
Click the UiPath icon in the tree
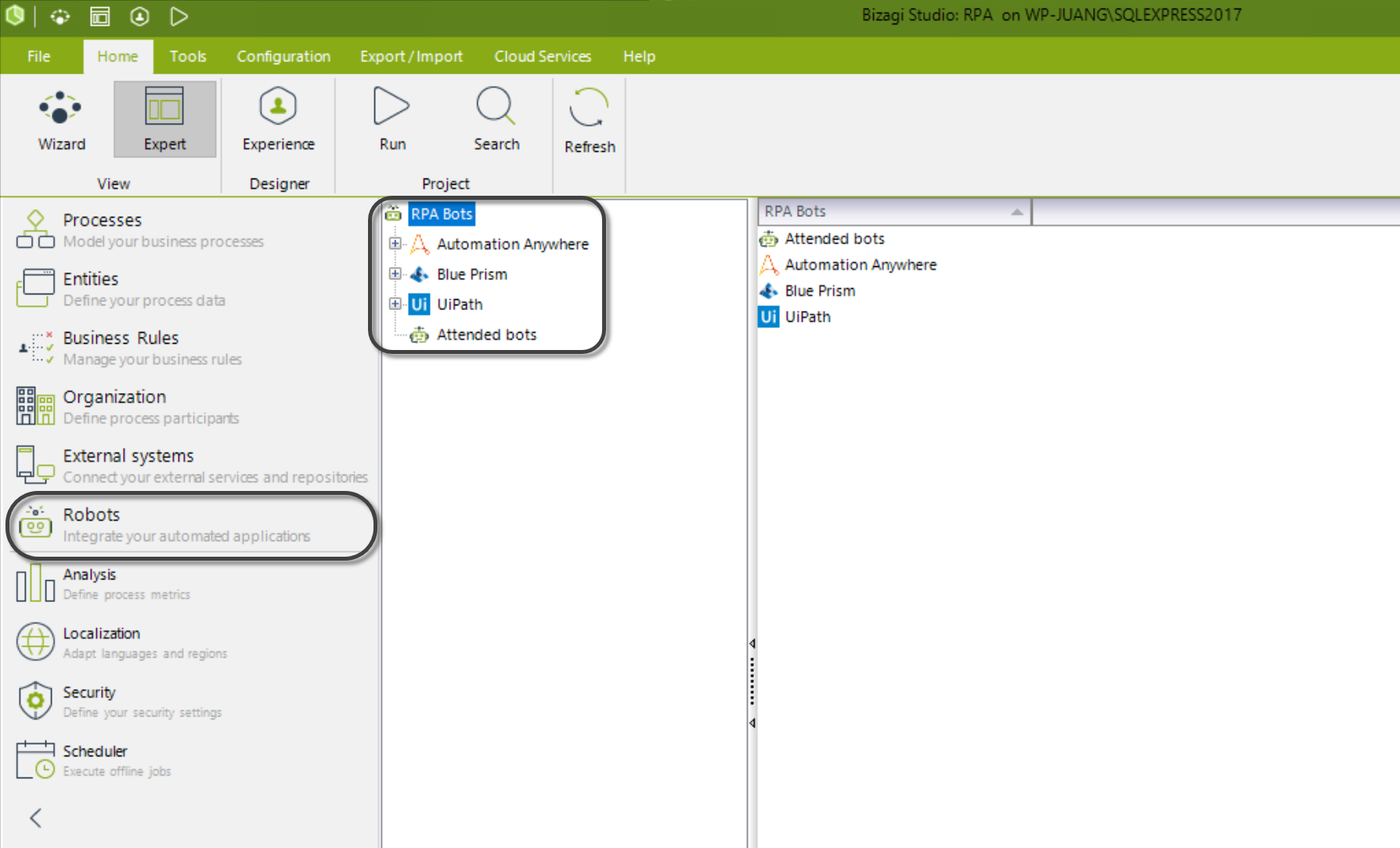420,305
